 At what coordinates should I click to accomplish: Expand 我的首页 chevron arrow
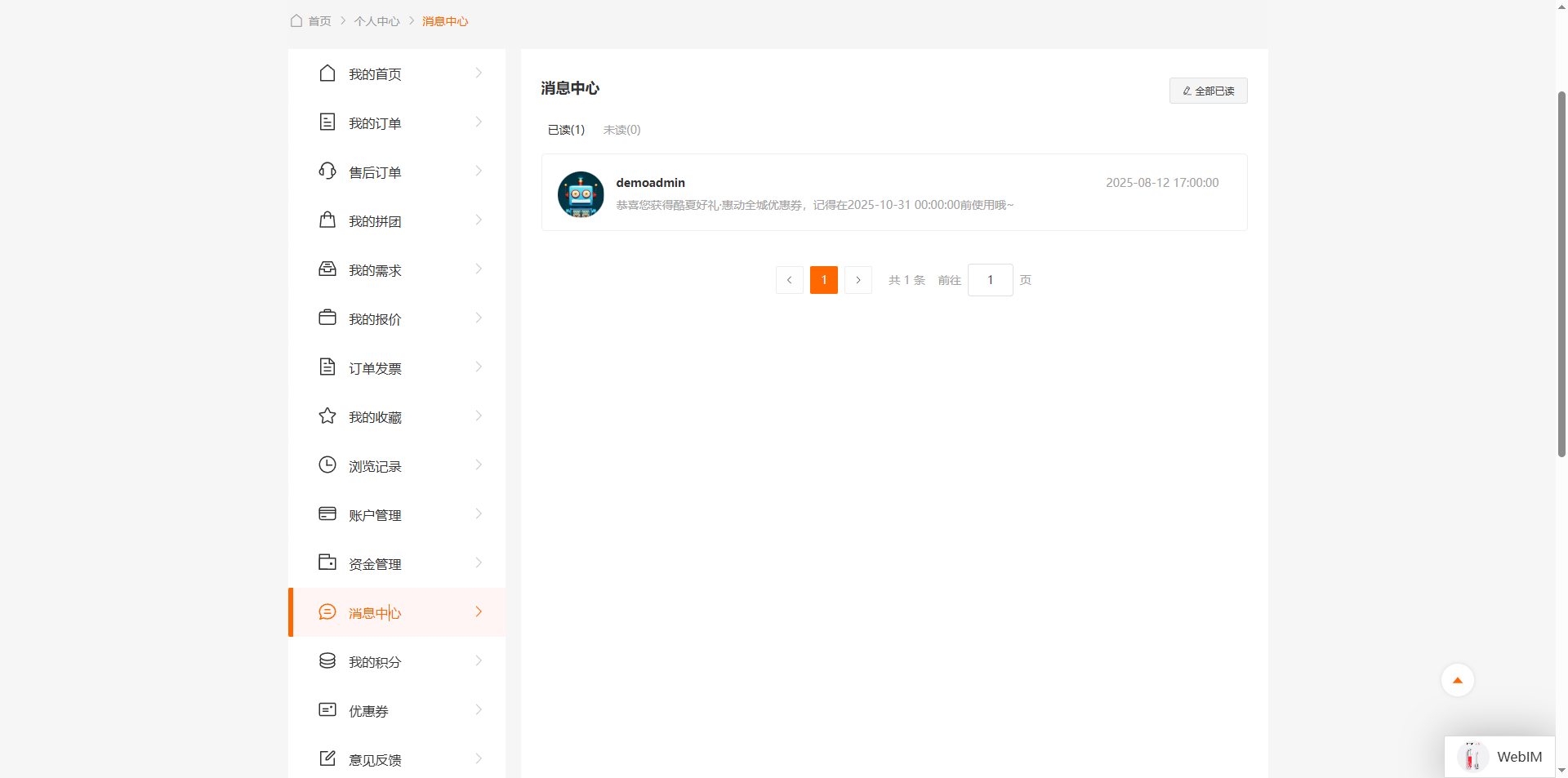[x=479, y=73]
